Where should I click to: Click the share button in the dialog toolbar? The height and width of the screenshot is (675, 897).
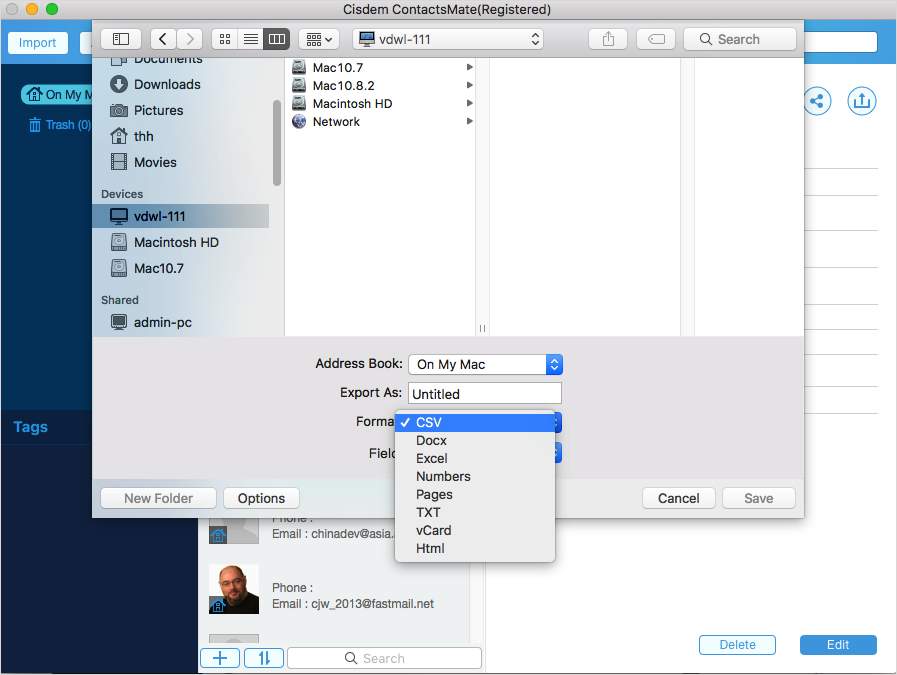(x=608, y=39)
